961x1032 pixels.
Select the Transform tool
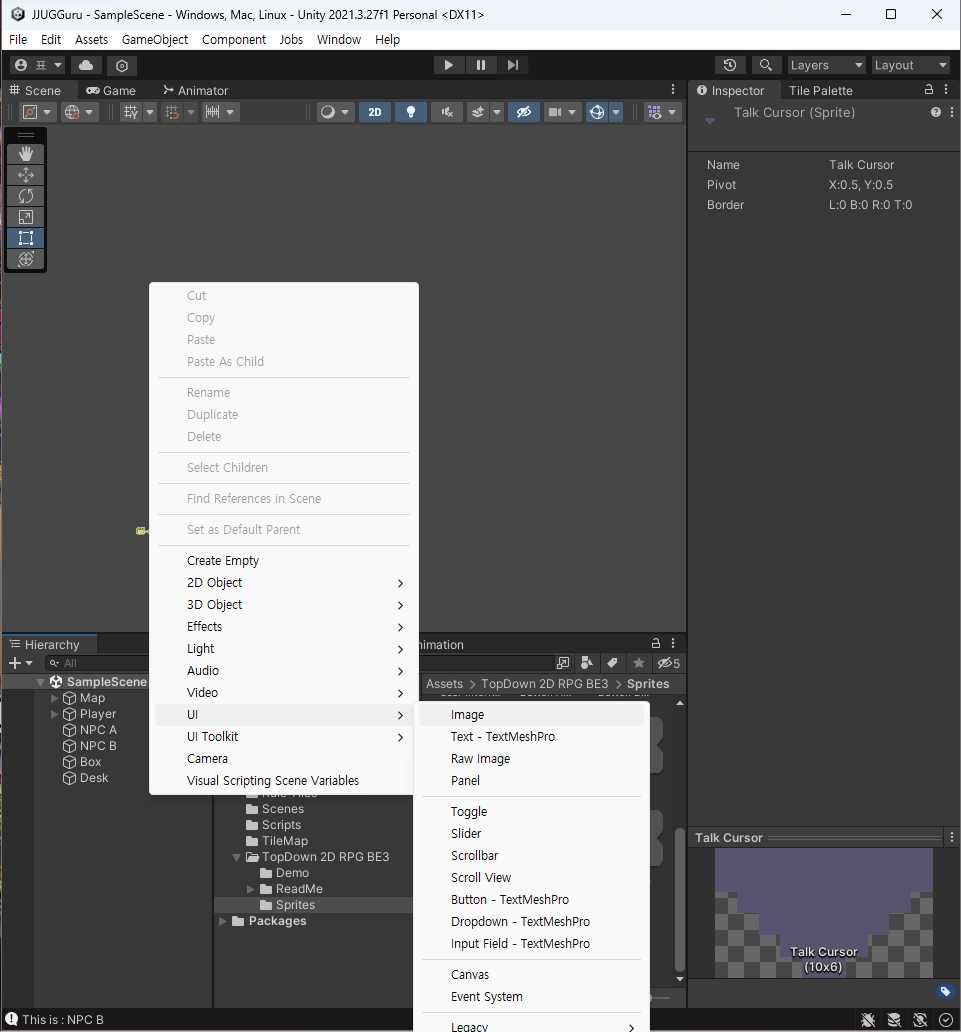point(26,259)
